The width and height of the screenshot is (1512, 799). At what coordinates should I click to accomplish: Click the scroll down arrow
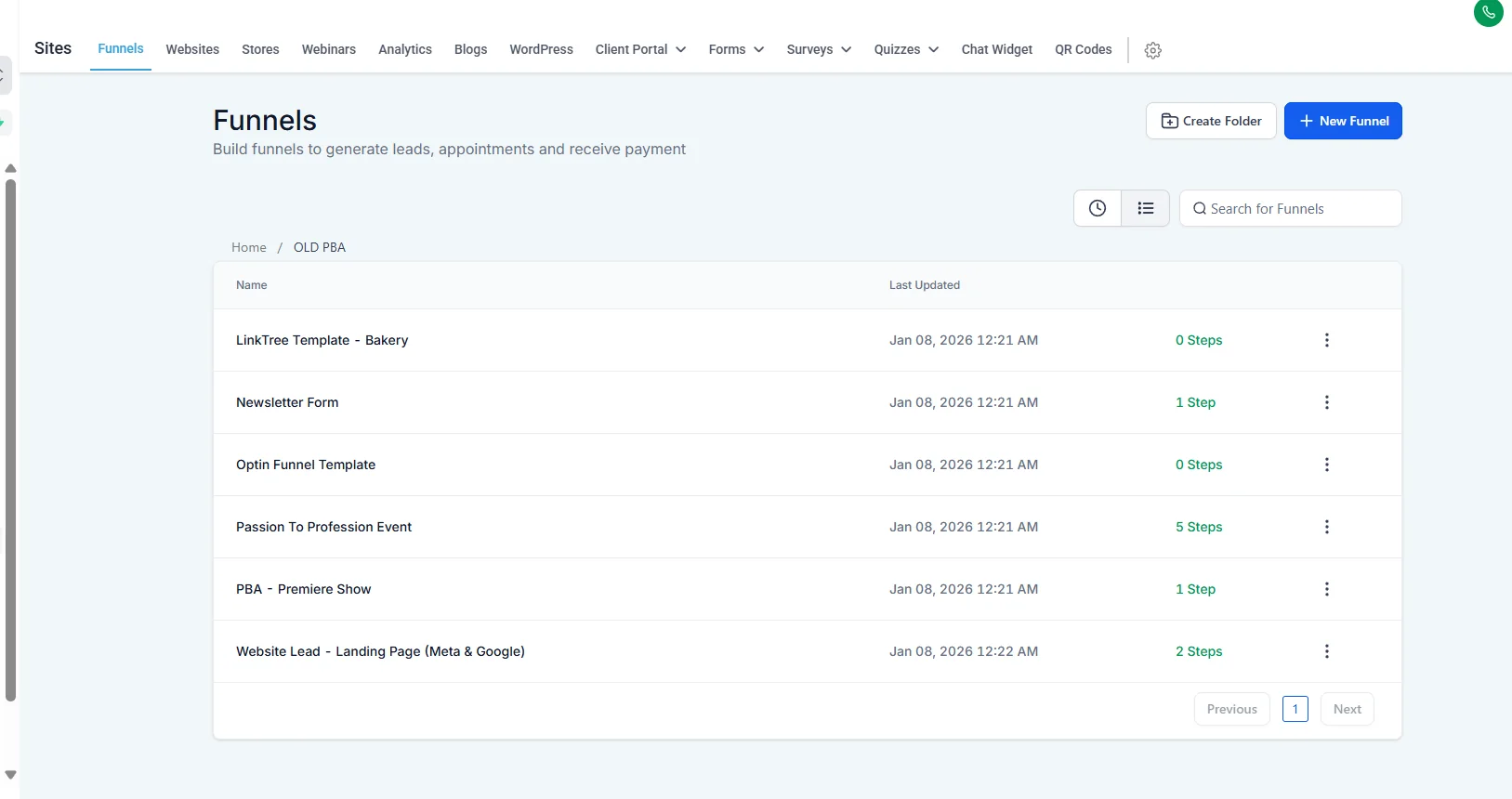tap(10, 775)
